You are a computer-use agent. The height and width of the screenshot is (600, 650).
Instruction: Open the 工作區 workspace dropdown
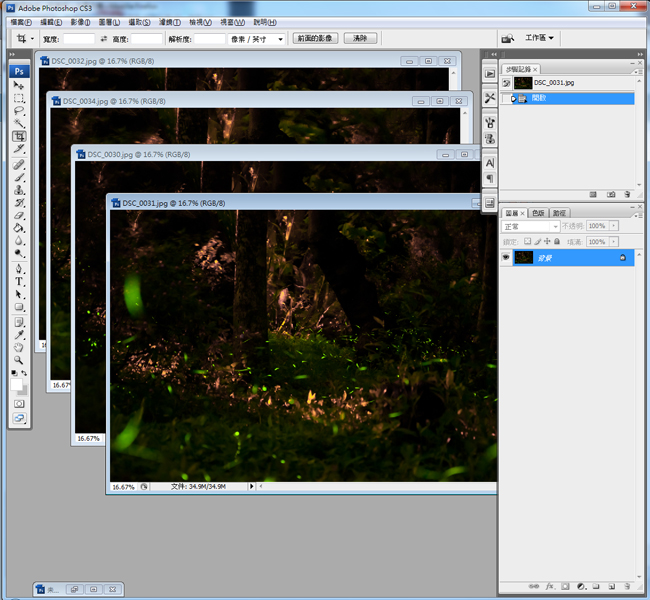(x=540, y=38)
